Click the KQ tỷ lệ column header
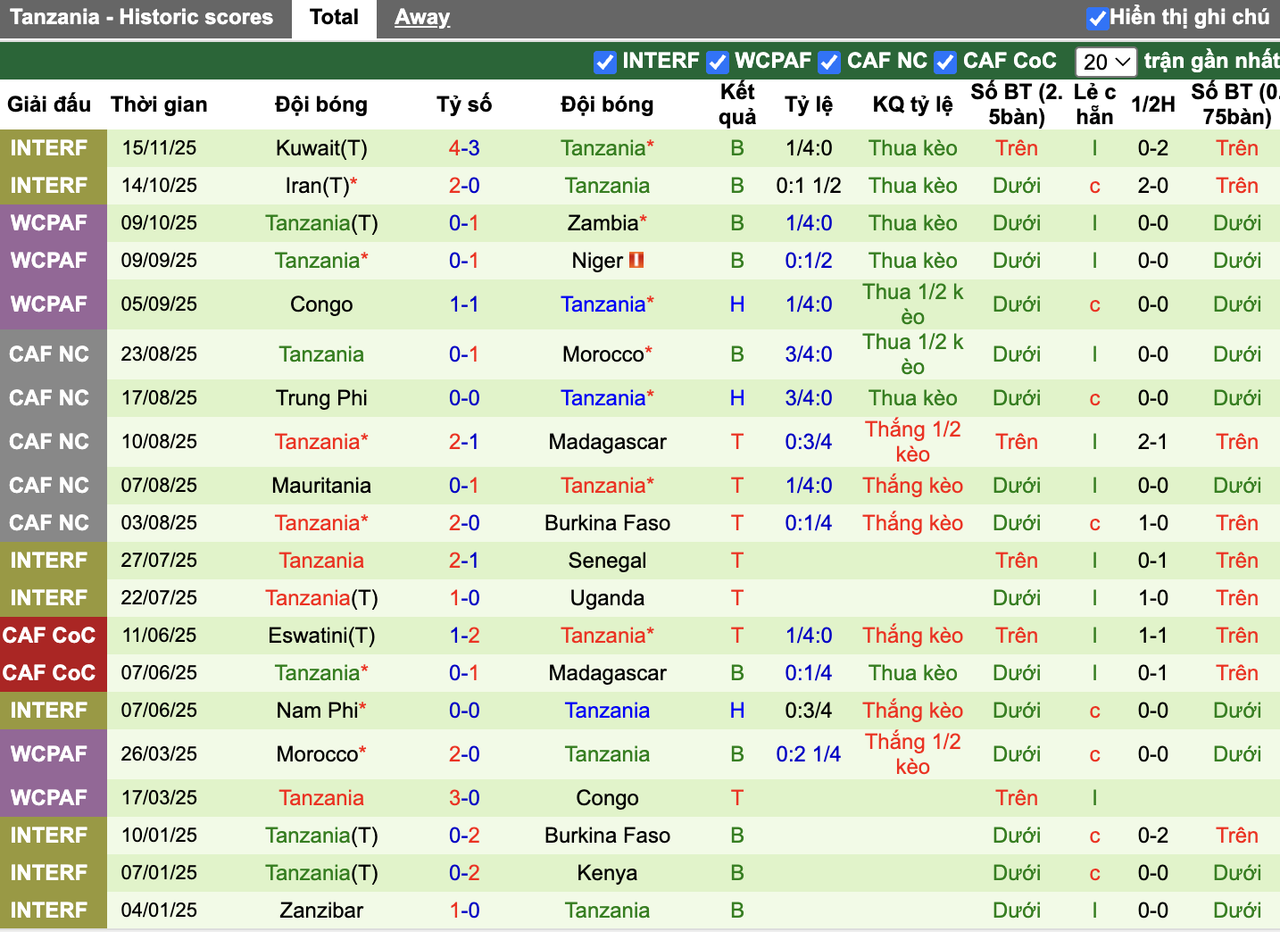1280x932 pixels. click(x=913, y=104)
